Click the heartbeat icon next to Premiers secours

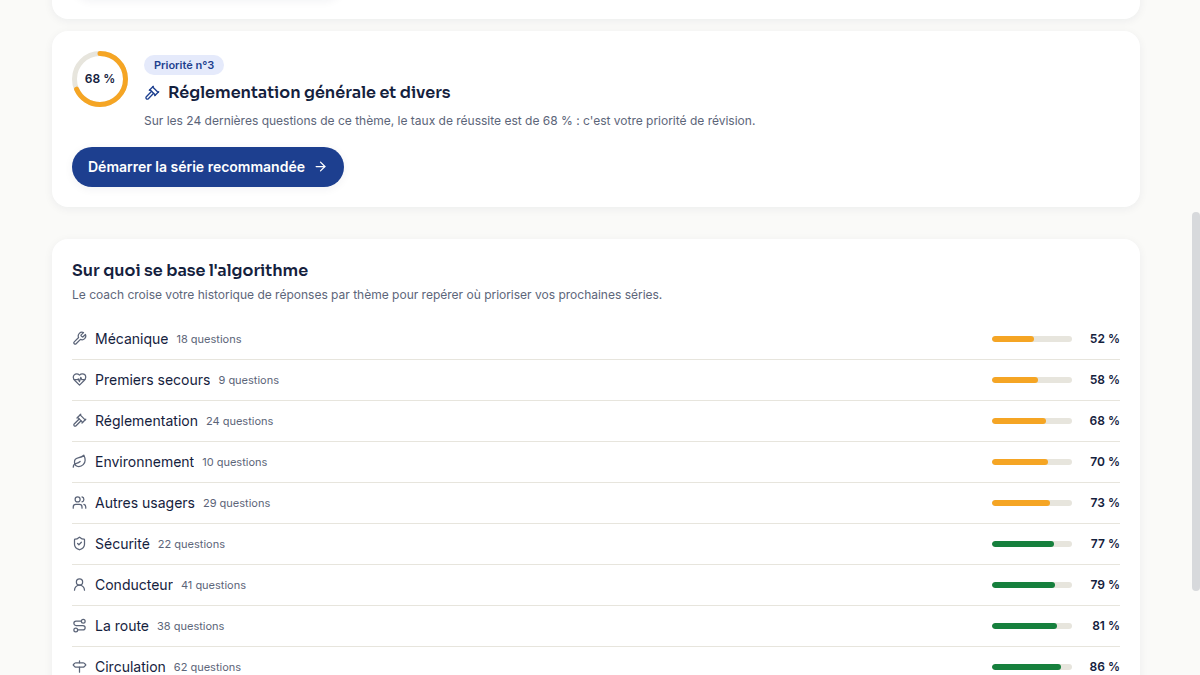[x=80, y=380]
